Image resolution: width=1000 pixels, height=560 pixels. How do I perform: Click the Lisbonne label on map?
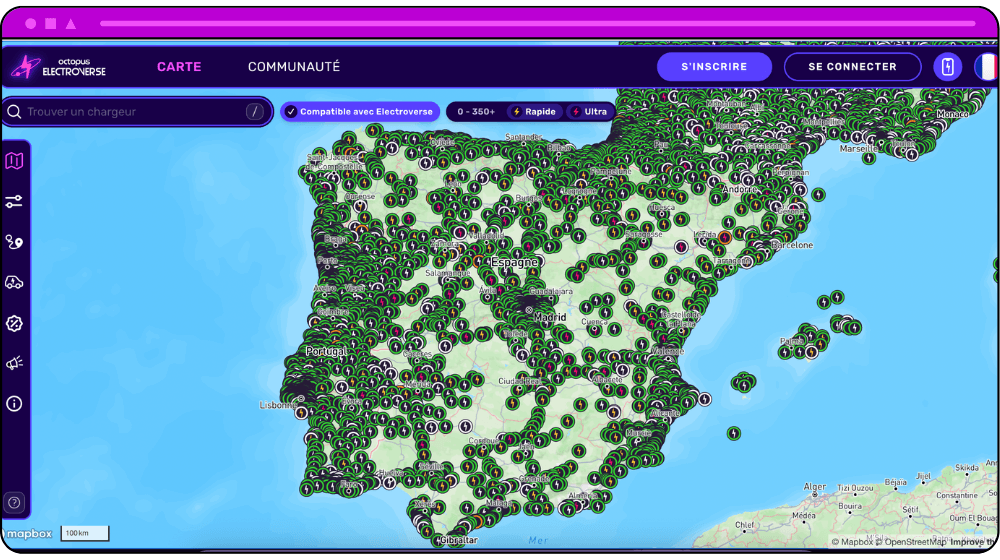click(279, 405)
